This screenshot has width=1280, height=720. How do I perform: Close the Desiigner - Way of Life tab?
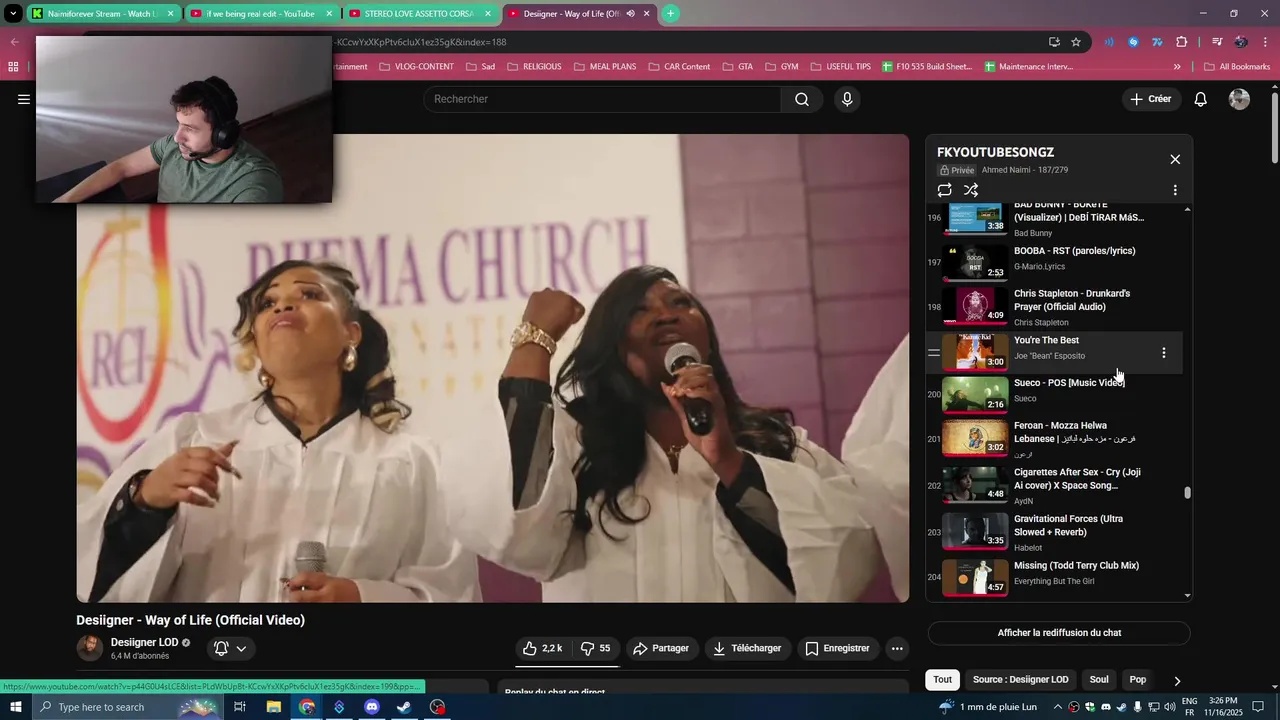[x=646, y=14]
